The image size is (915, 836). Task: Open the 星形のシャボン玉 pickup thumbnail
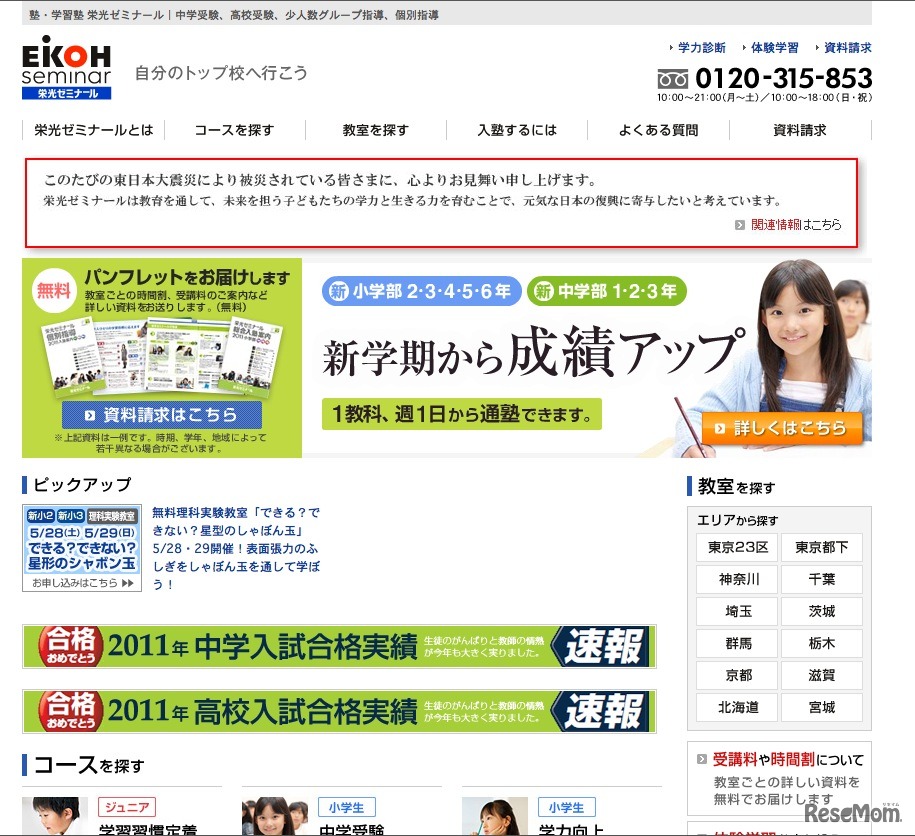(82, 548)
